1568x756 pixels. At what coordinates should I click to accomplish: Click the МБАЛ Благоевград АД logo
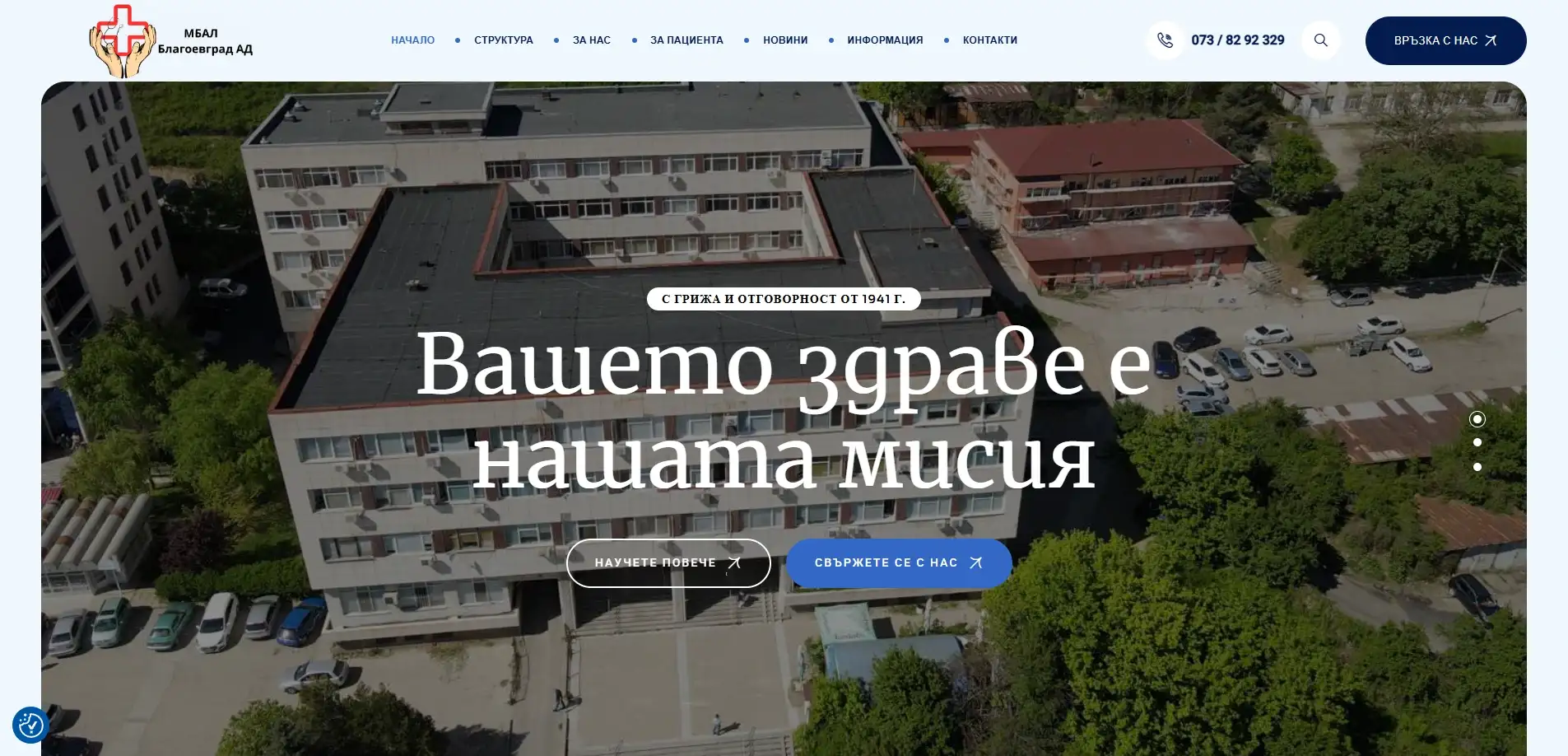[x=171, y=41]
